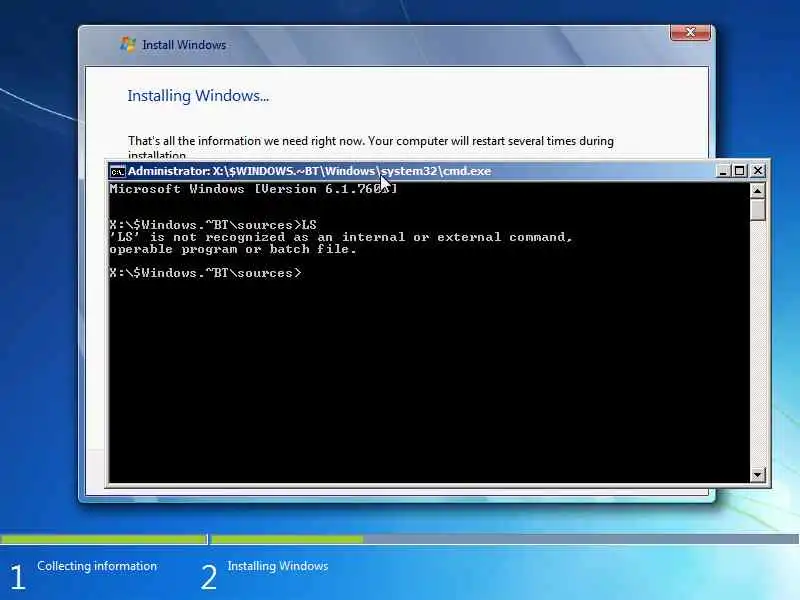
Task: Click the first prompt line ending in LS
Action: (213, 224)
